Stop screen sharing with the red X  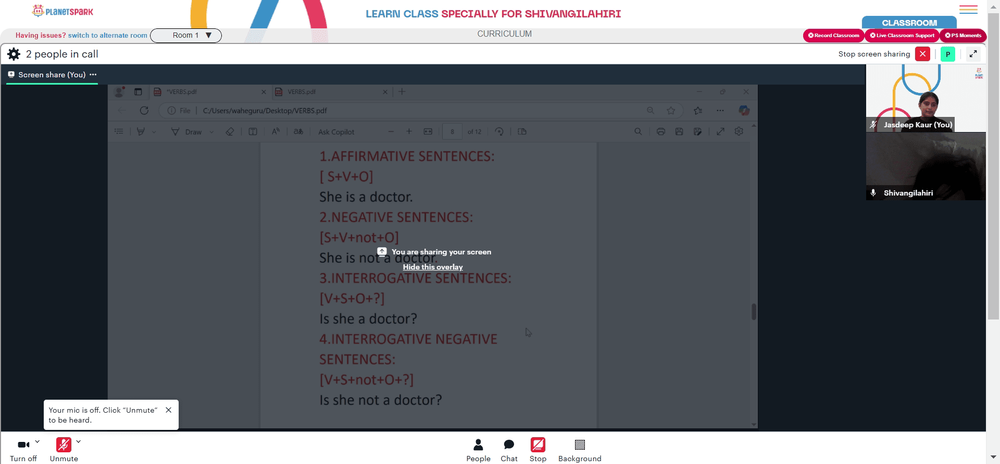point(922,54)
